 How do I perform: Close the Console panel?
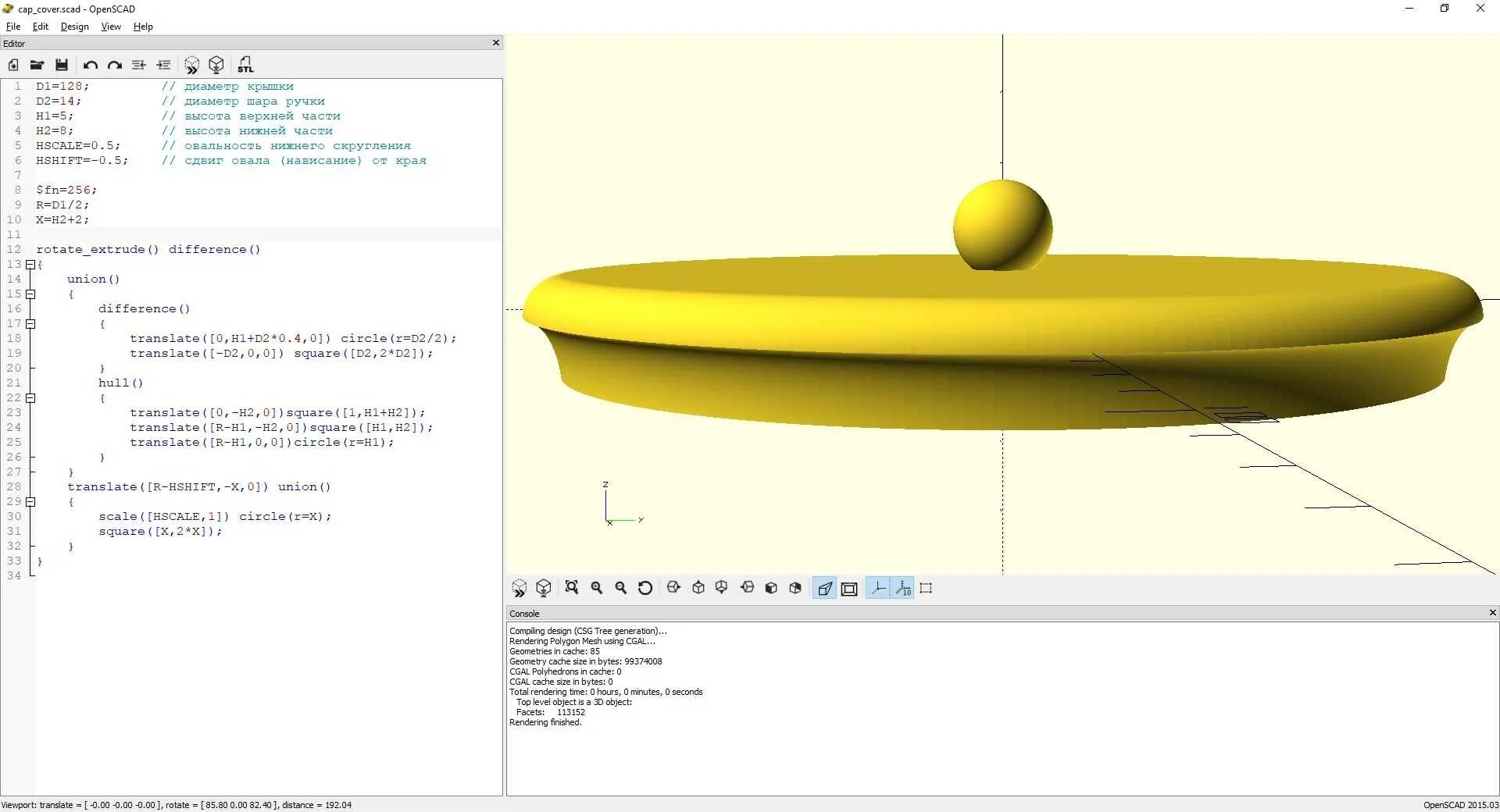(x=1493, y=613)
